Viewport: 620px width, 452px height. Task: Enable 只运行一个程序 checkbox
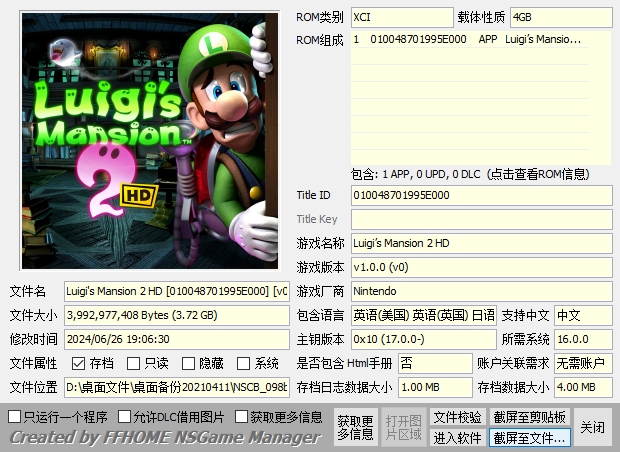coord(15,416)
